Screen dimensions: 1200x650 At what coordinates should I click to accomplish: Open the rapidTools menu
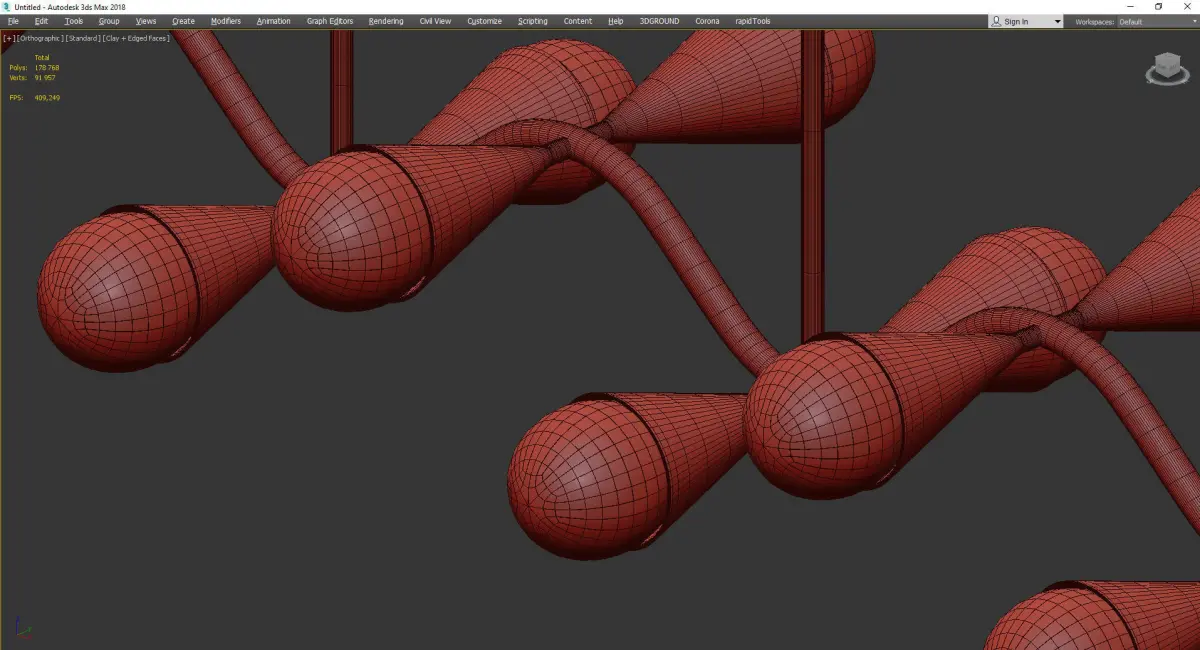[751, 21]
